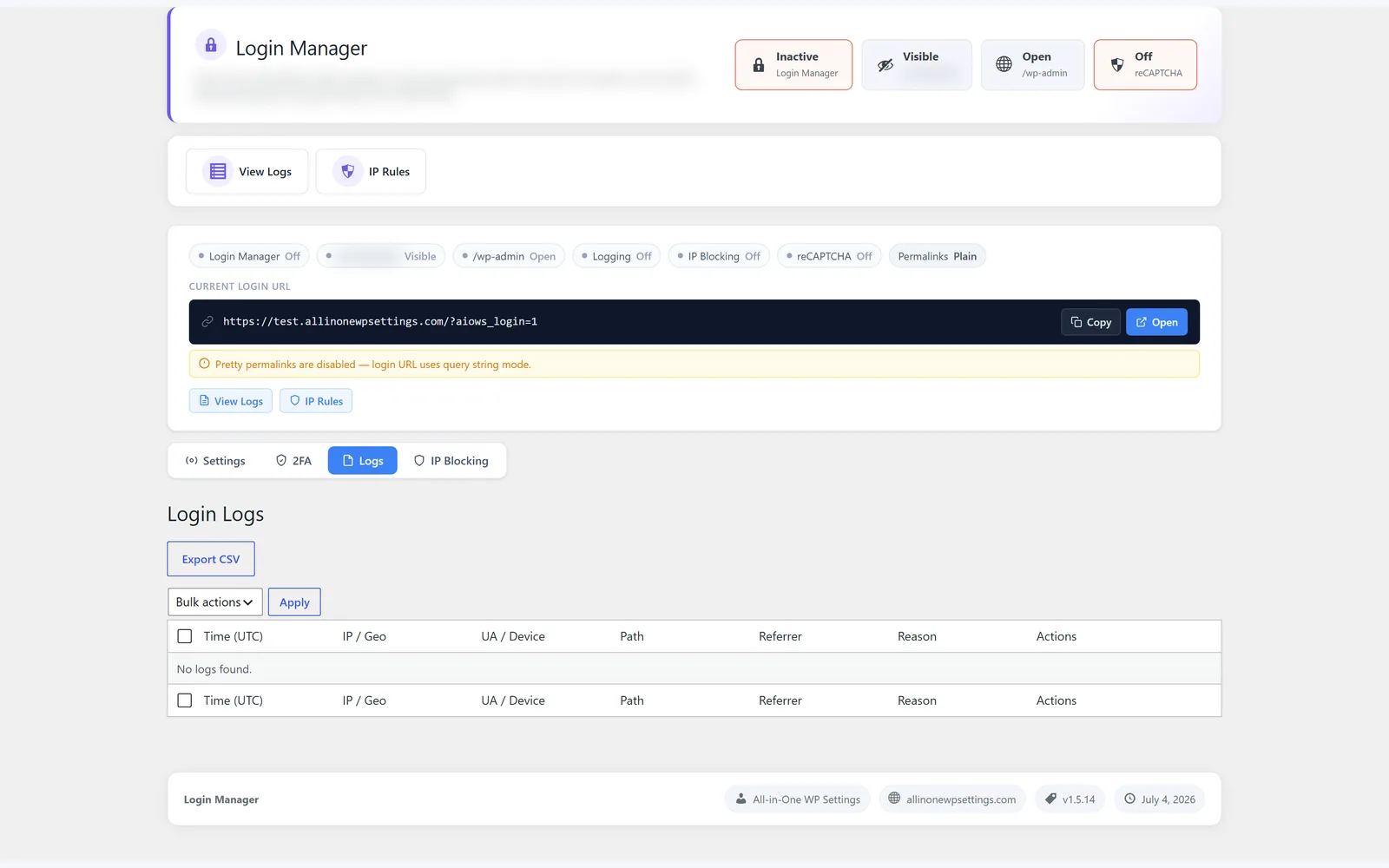Click the Time (UTC) header column
1389x868 pixels.
click(234, 636)
